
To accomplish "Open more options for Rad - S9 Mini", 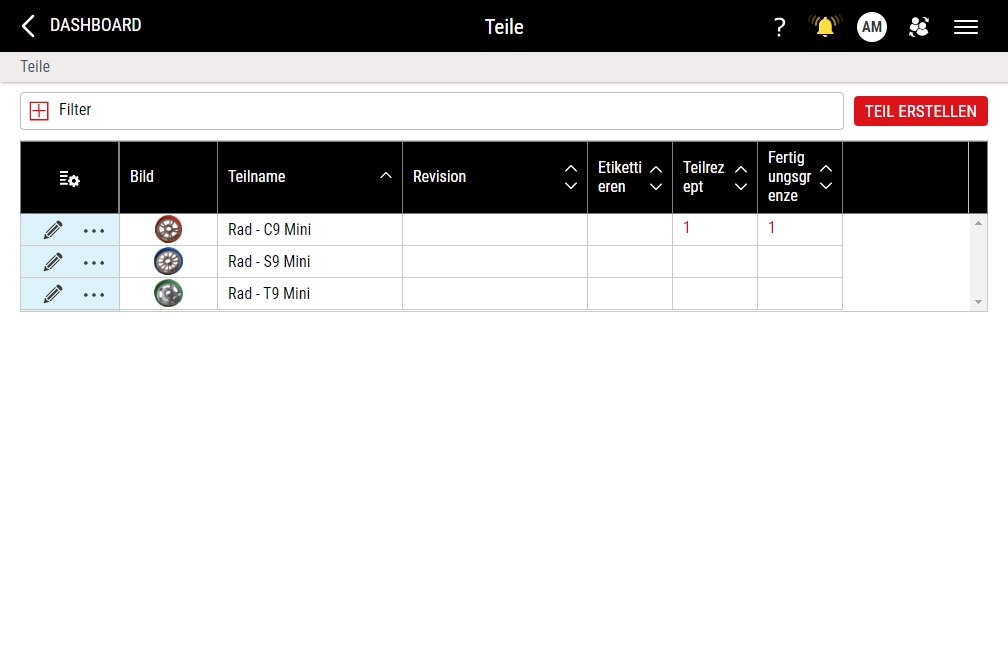I will click(94, 263).
